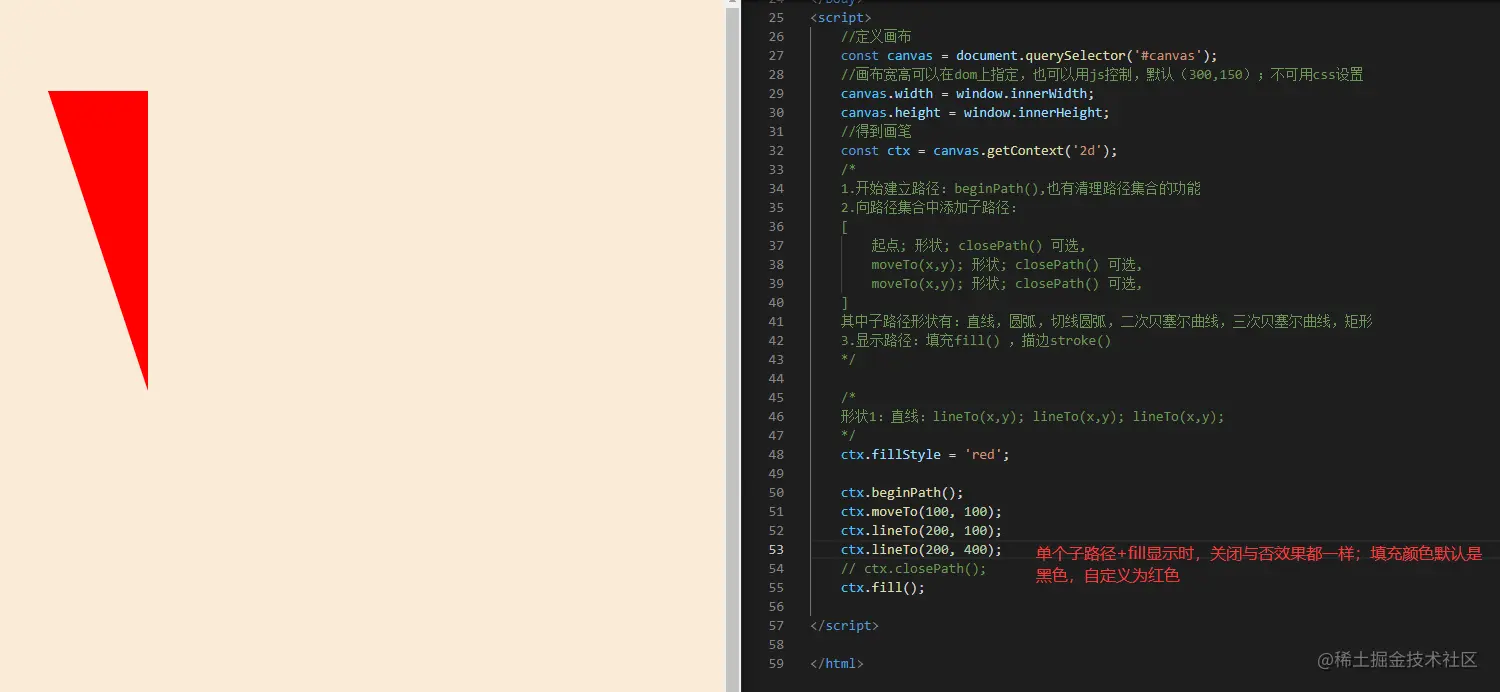Screen dimensions: 1500x692
Task: Click line number 56 in the gutter
Action: (x=776, y=607)
